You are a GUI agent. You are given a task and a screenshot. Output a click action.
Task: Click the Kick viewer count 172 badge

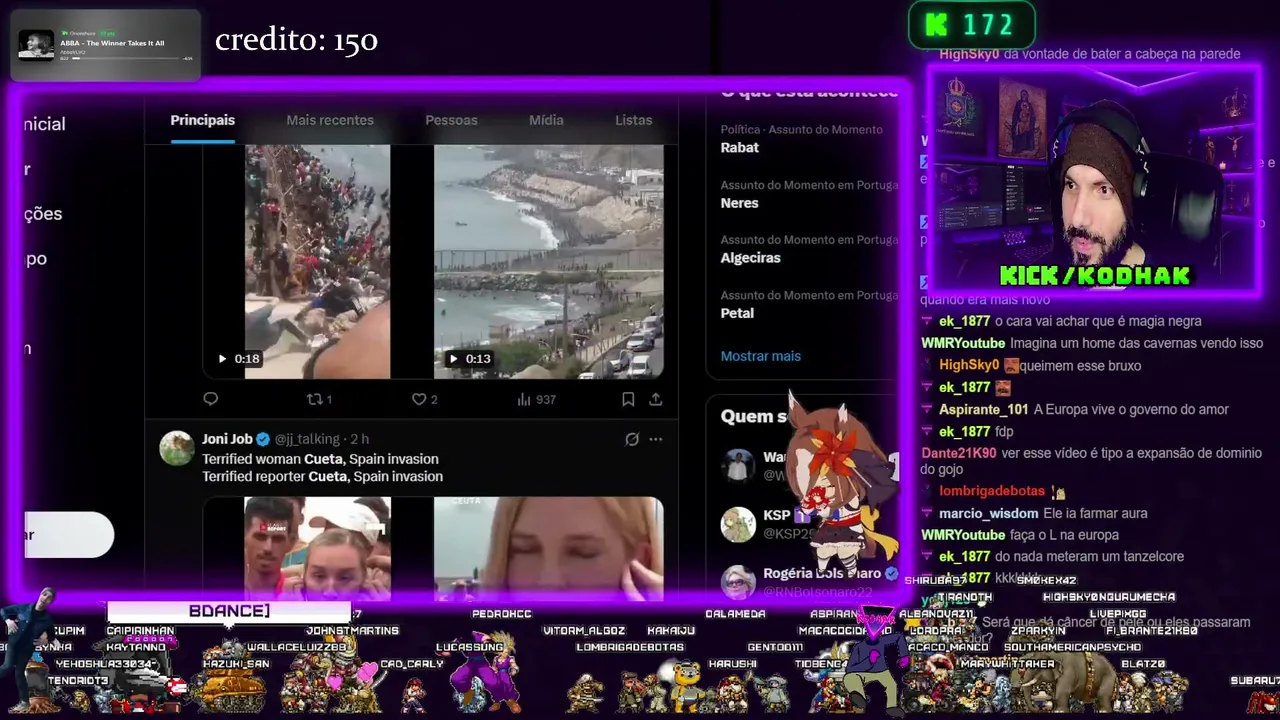coord(971,25)
